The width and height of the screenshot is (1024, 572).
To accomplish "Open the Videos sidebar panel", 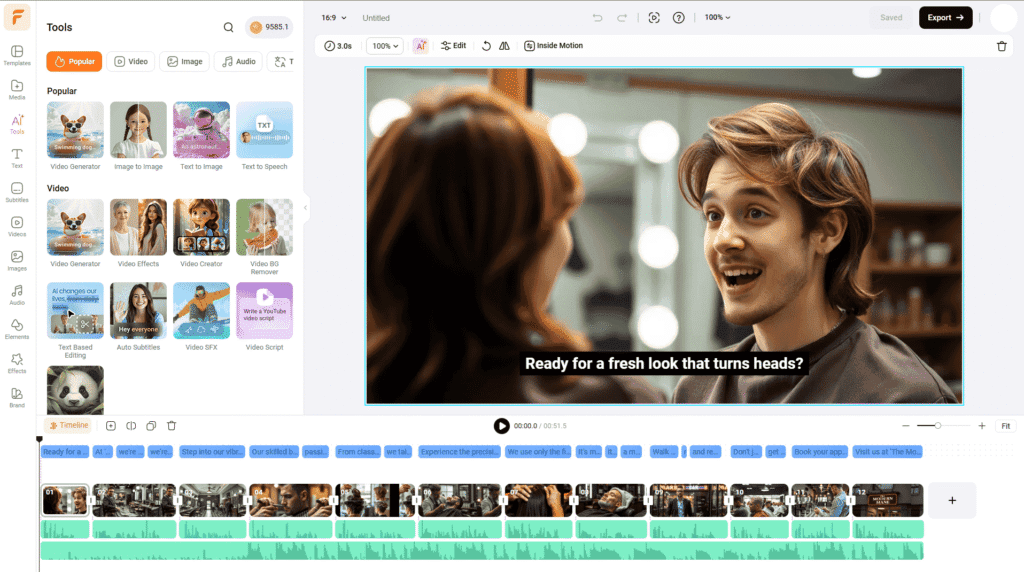I will click(17, 227).
